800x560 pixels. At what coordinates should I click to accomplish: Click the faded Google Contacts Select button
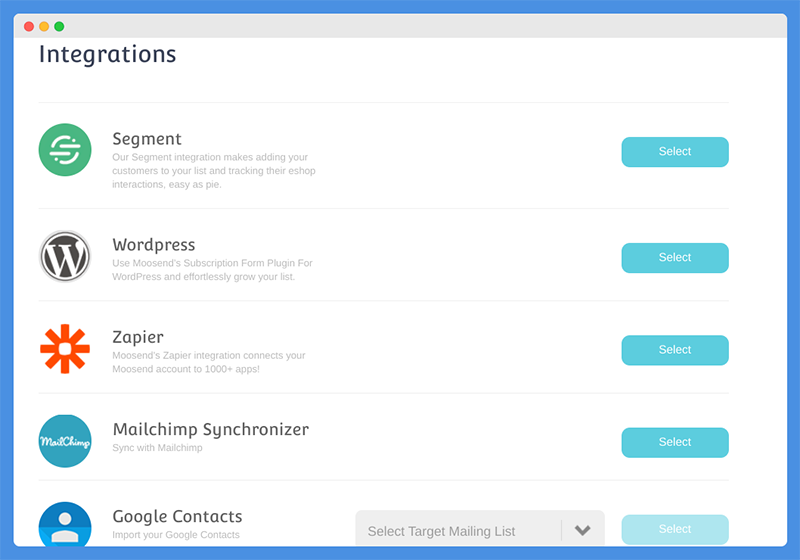pos(674,530)
